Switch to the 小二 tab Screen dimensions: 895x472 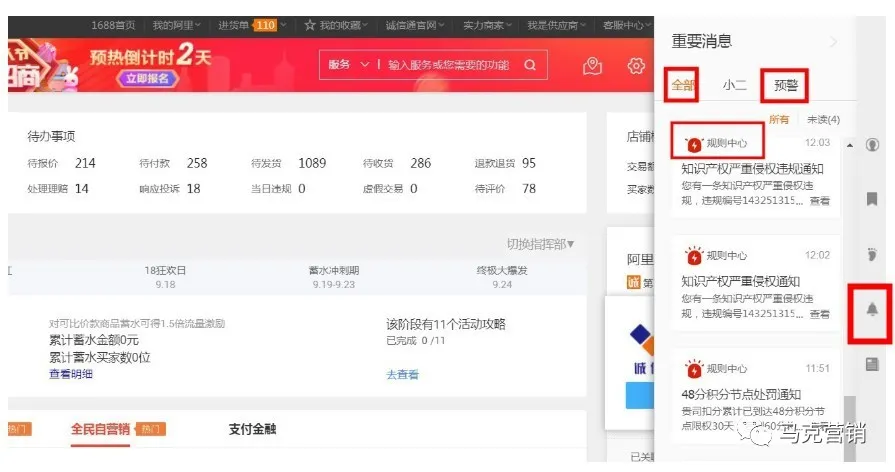pos(735,86)
